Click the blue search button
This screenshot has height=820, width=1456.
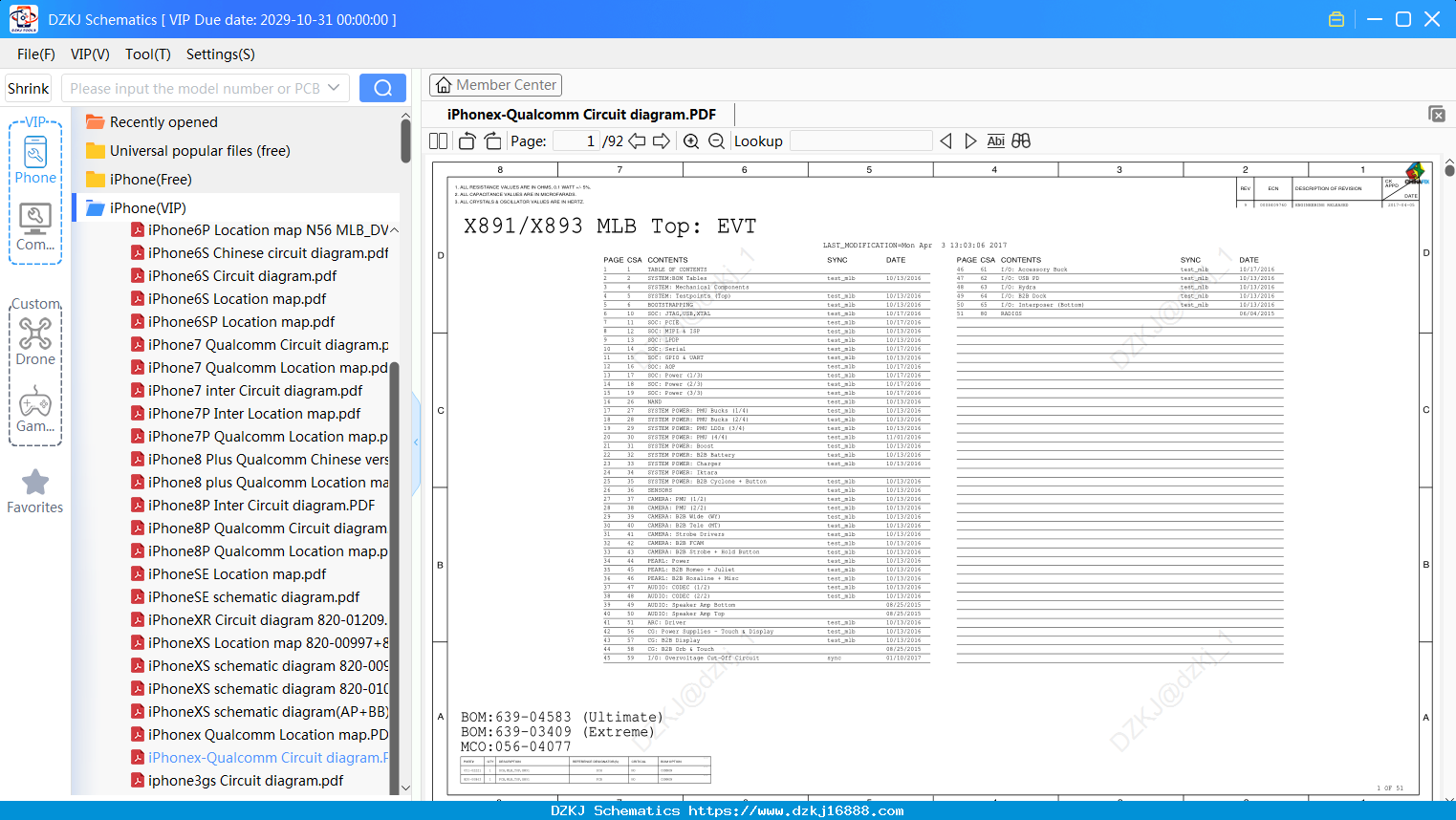coord(382,88)
